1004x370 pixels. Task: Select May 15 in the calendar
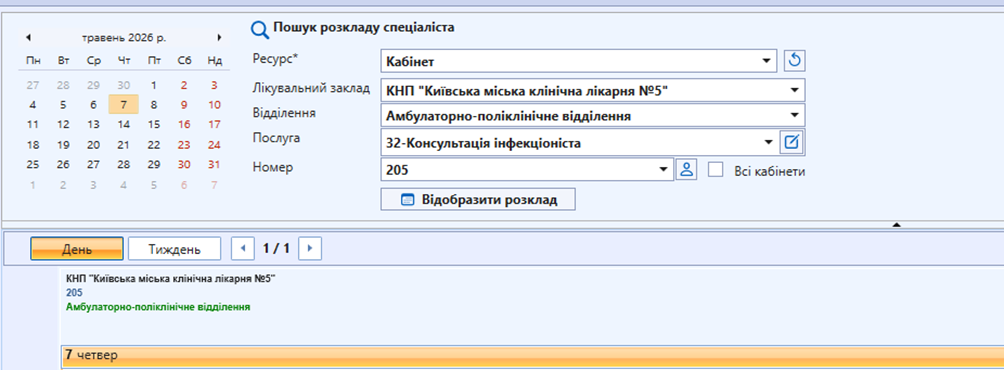click(x=154, y=125)
